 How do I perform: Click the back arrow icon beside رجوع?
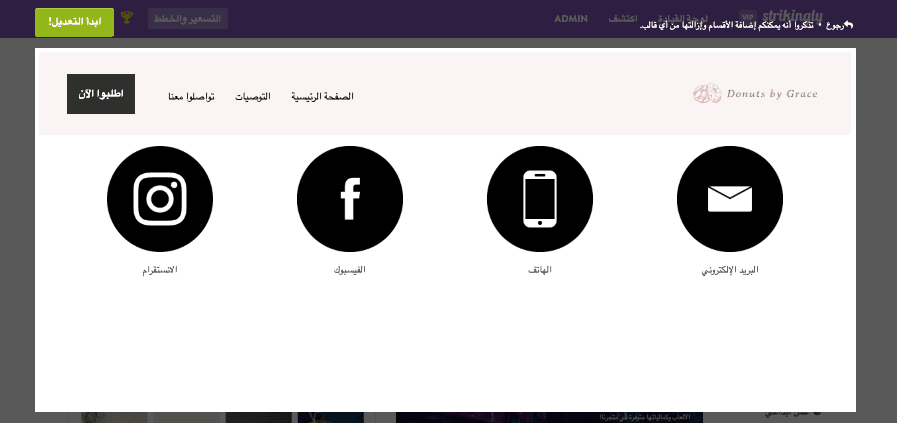click(x=848, y=25)
